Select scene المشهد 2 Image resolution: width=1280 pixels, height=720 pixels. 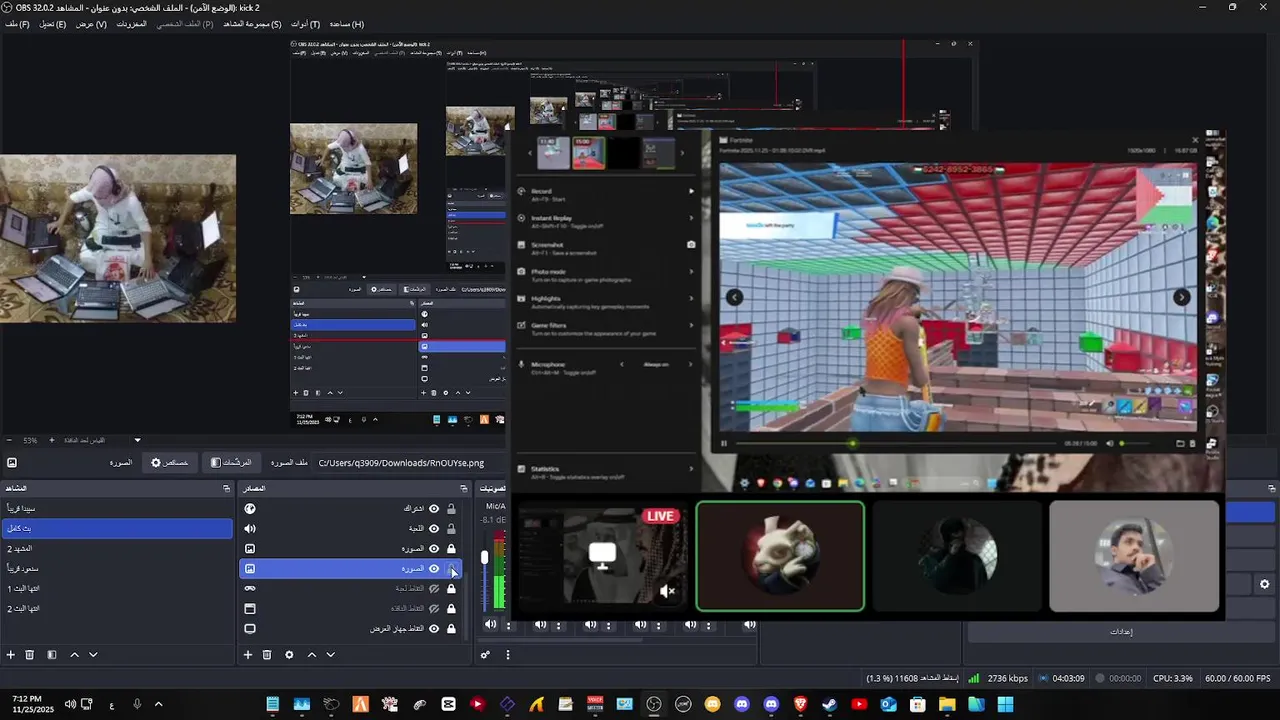(117, 548)
